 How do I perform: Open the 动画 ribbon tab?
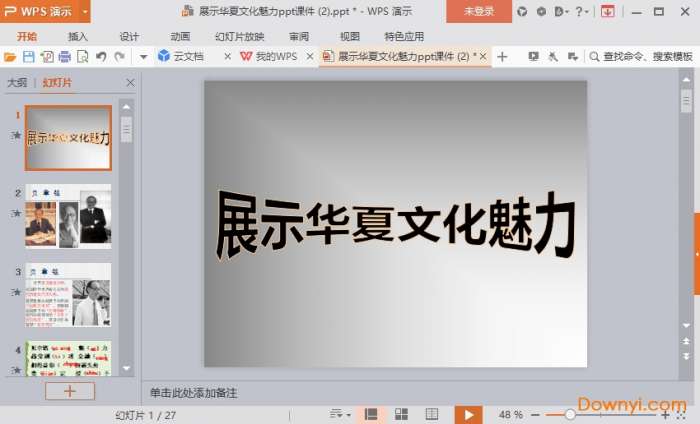click(180, 37)
